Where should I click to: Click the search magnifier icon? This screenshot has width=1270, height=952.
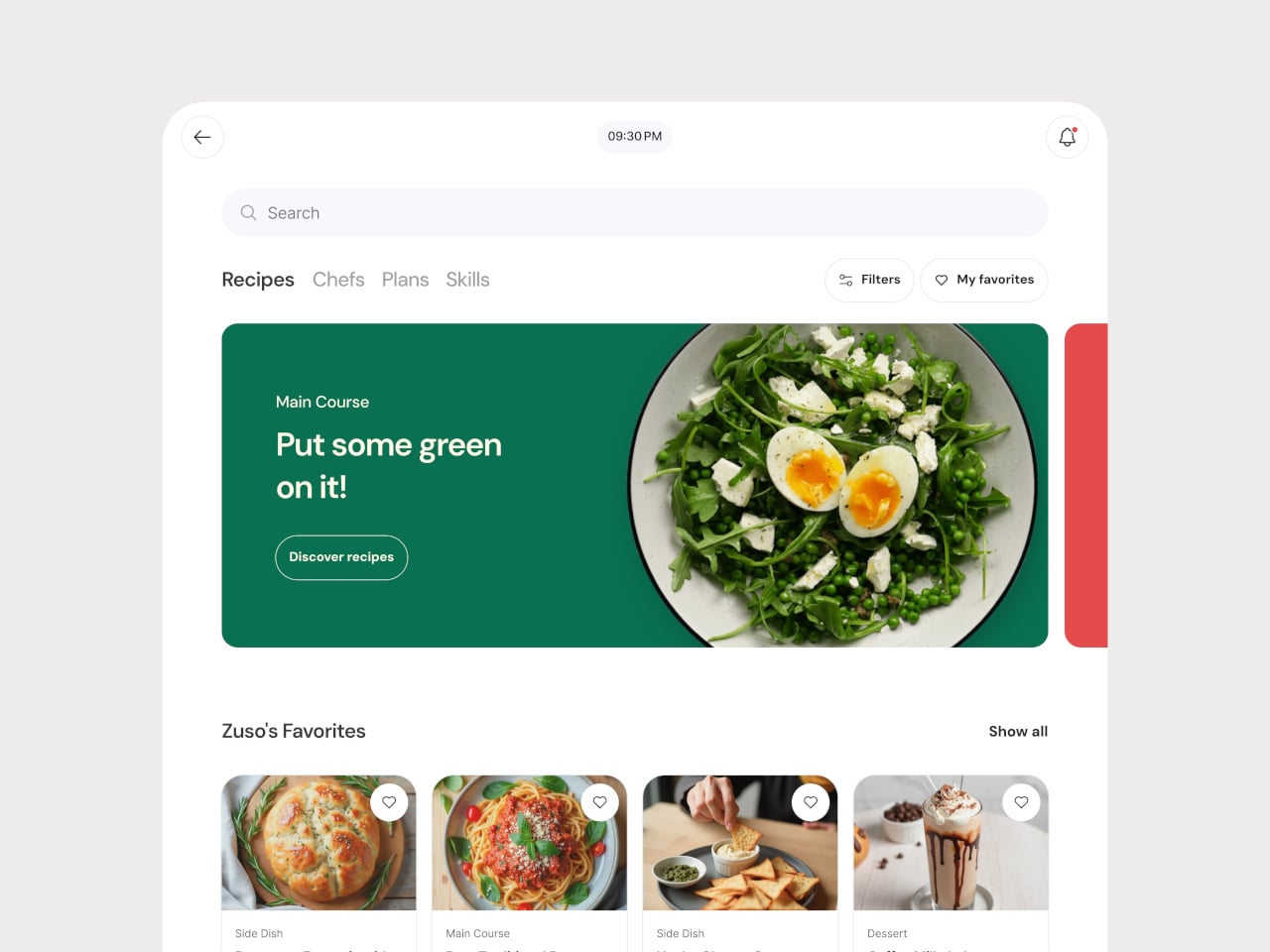tap(248, 213)
